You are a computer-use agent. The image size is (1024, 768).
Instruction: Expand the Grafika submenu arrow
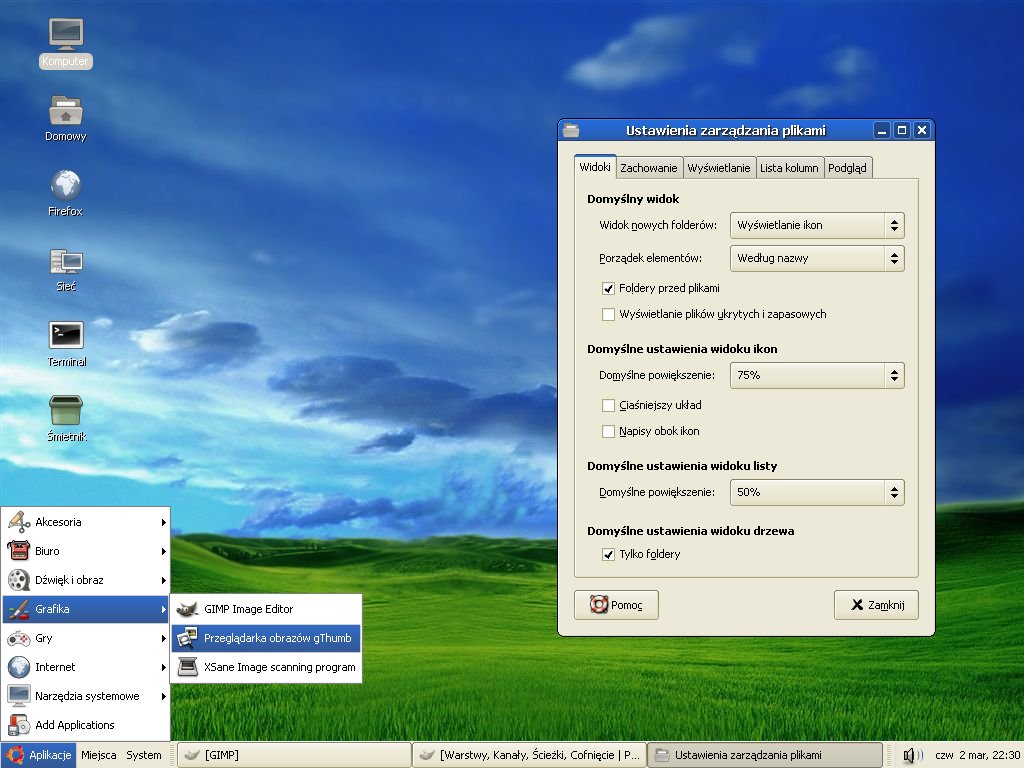tap(163, 609)
